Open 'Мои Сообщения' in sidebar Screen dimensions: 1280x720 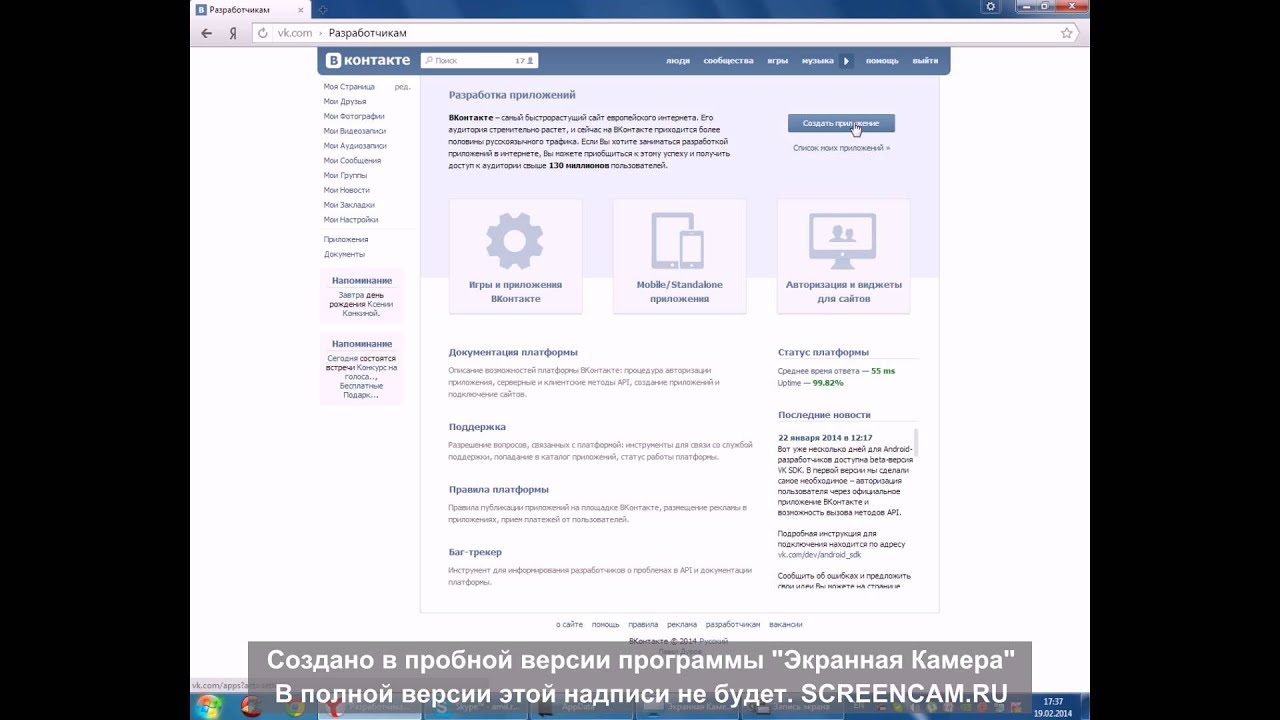[352, 160]
